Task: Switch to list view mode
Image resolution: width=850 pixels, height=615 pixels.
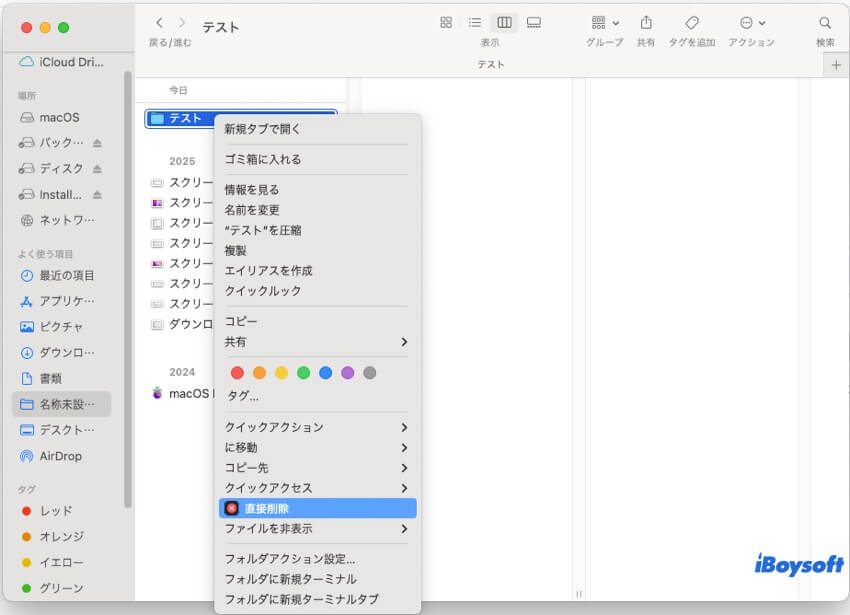Action: pos(474,21)
